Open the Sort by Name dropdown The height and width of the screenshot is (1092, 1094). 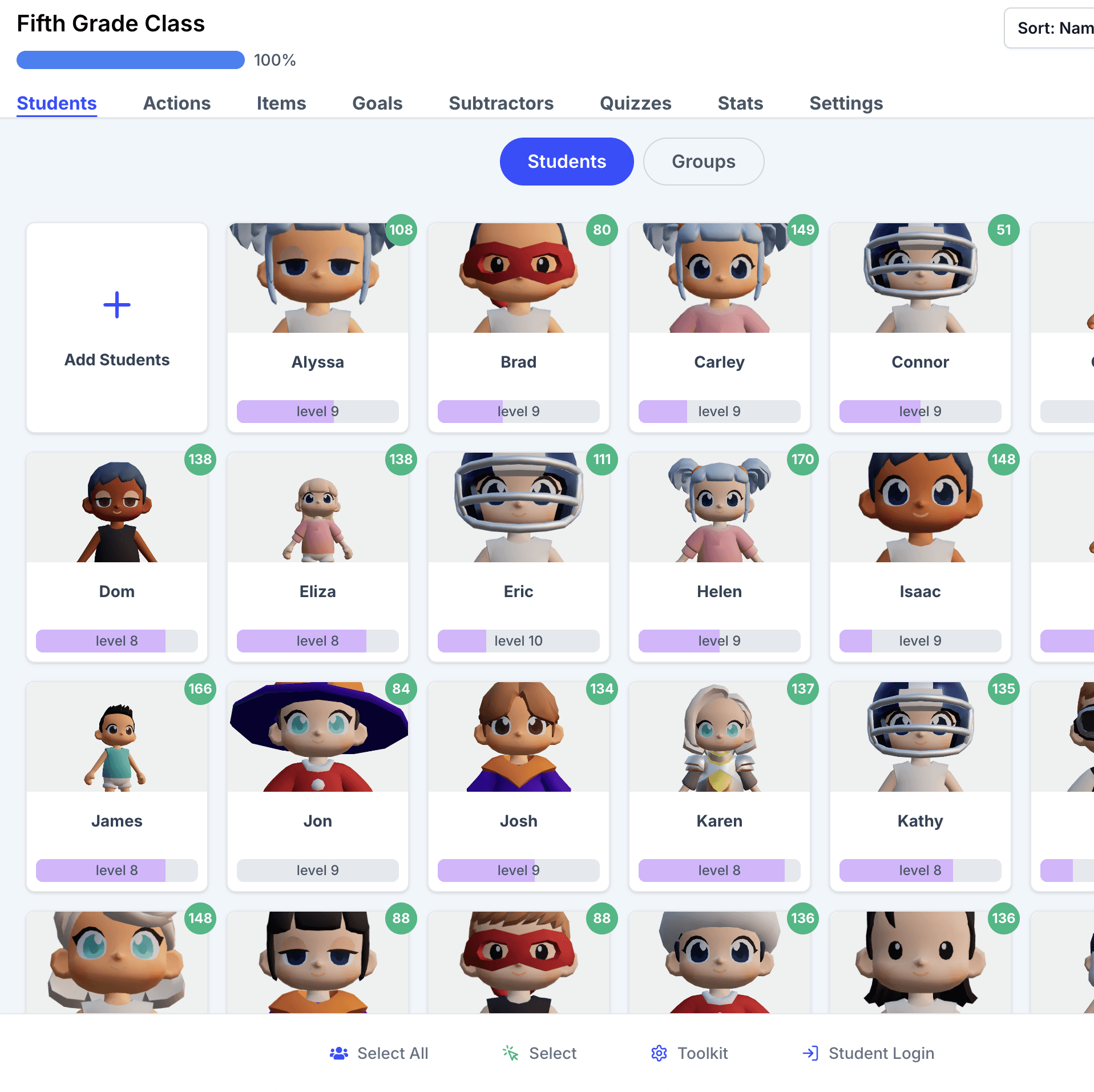[x=1050, y=28]
